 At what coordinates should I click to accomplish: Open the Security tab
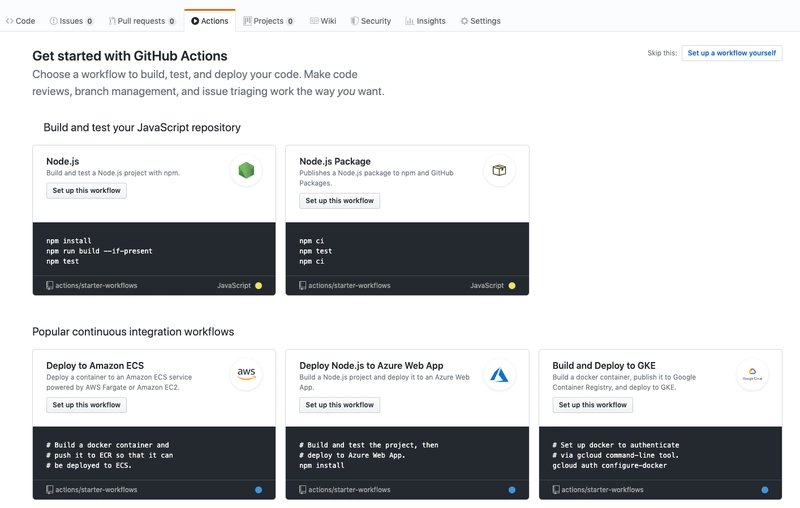click(x=371, y=21)
